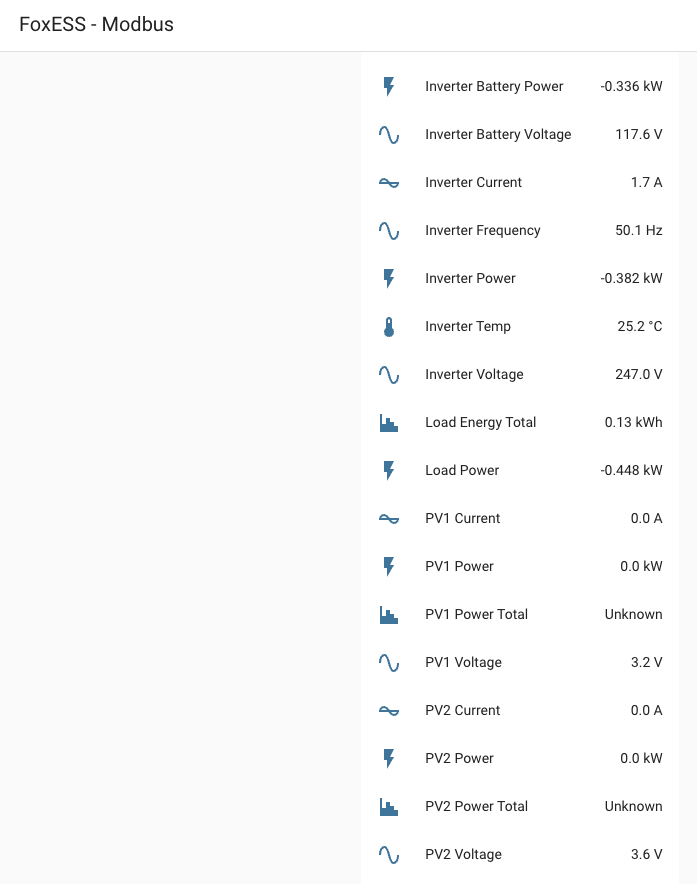The width and height of the screenshot is (697, 884).
Task: Click the bar chart icon for PV2 Power Total
Action: pyautogui.click(x=389, y=806)
